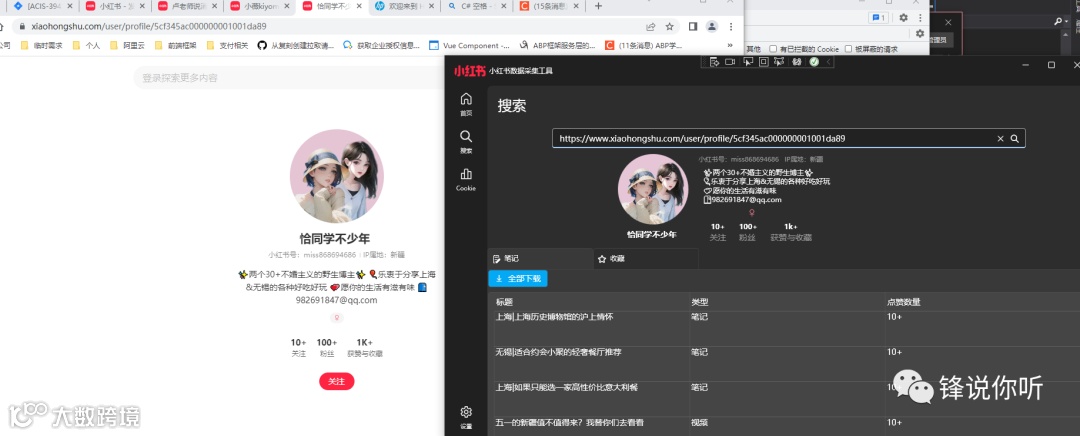Run search with the search box magnifier
The width and height of the screenshot is (1080, 436).
1015,138
